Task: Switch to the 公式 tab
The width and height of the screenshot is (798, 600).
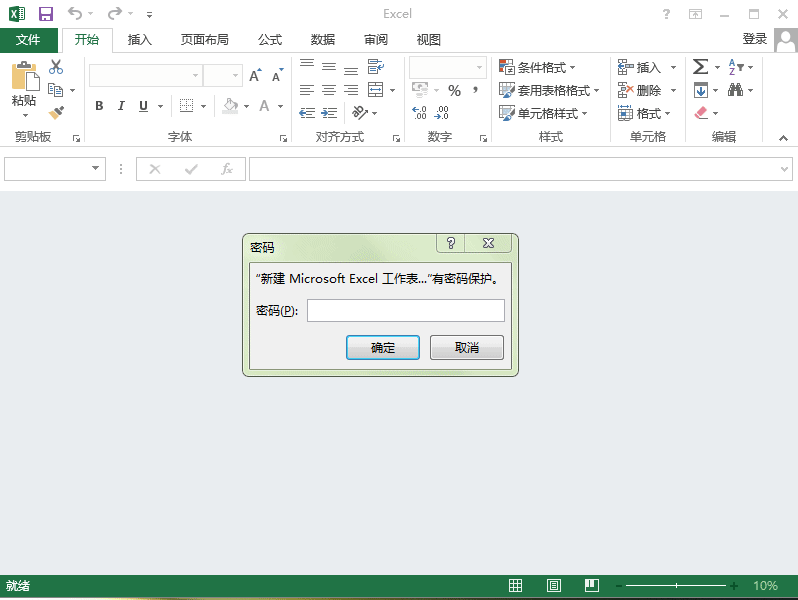Action: (x=270, y=40)
